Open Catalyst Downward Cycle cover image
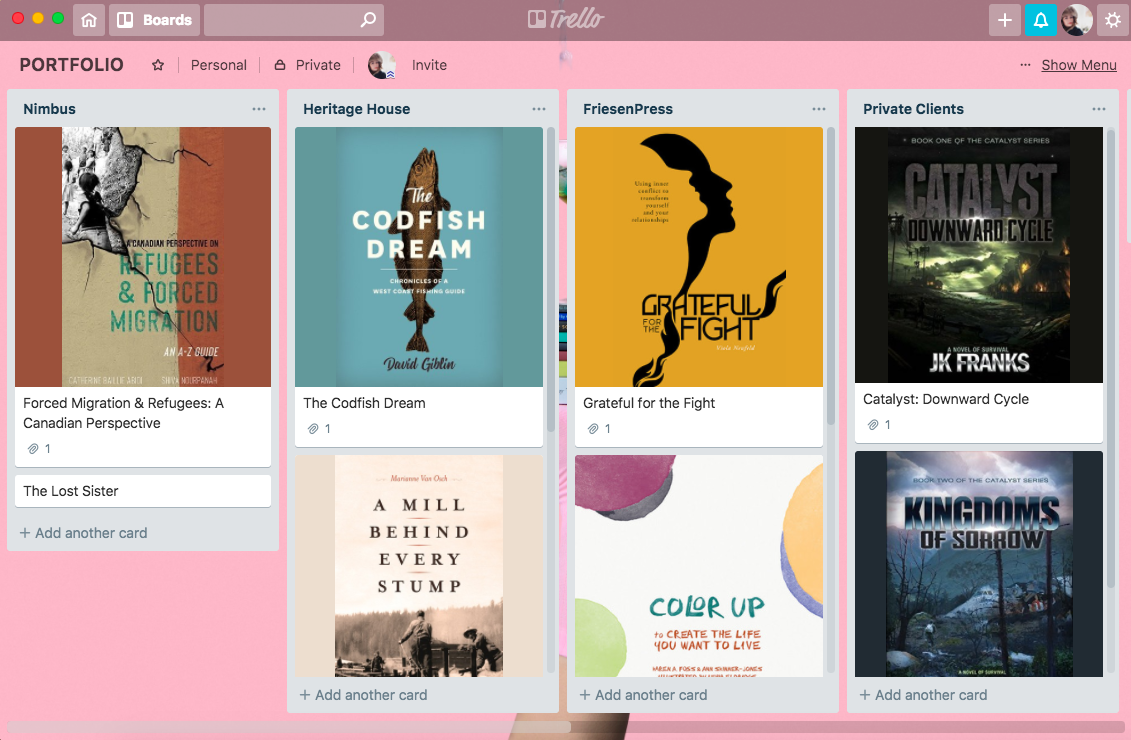The height and width of the screenshot is (740, 1131). [x=979, y=255]
